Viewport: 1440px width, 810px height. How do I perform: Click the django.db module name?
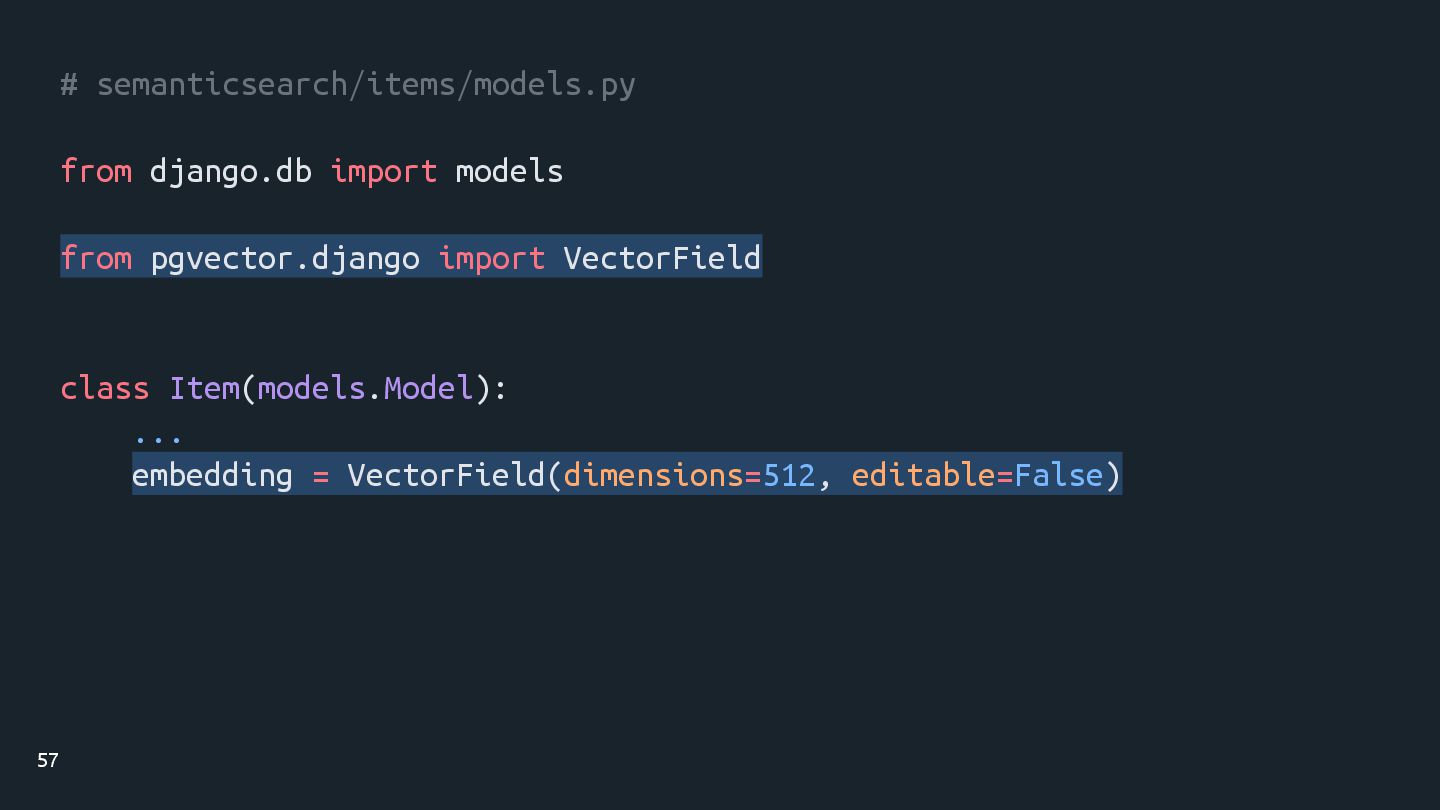coord(231,172)
